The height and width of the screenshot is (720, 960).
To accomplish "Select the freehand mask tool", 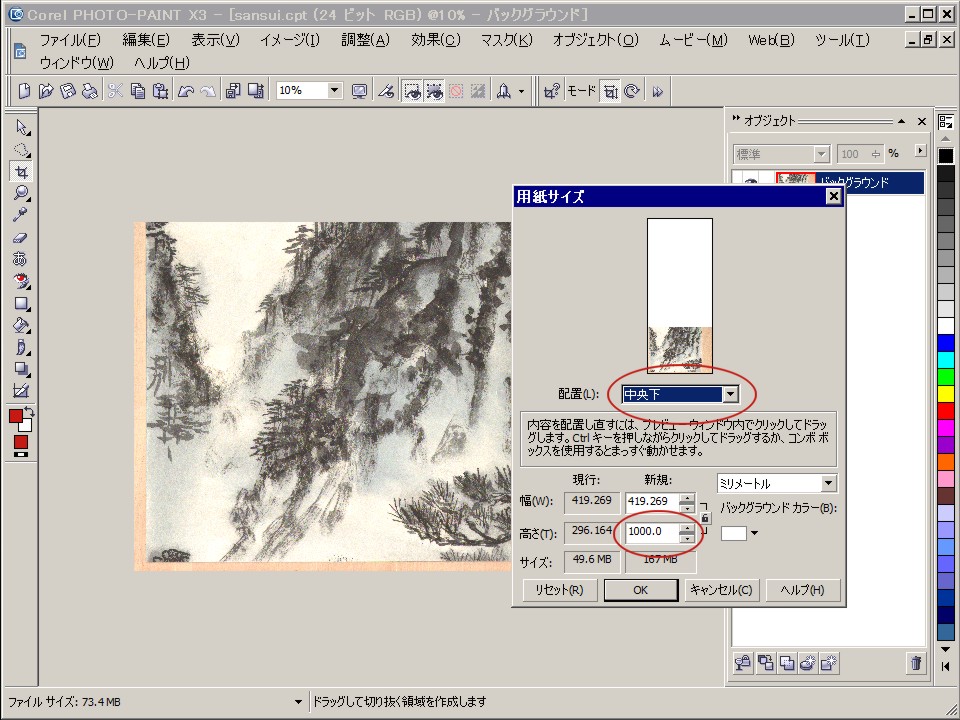I will [21, 149].
